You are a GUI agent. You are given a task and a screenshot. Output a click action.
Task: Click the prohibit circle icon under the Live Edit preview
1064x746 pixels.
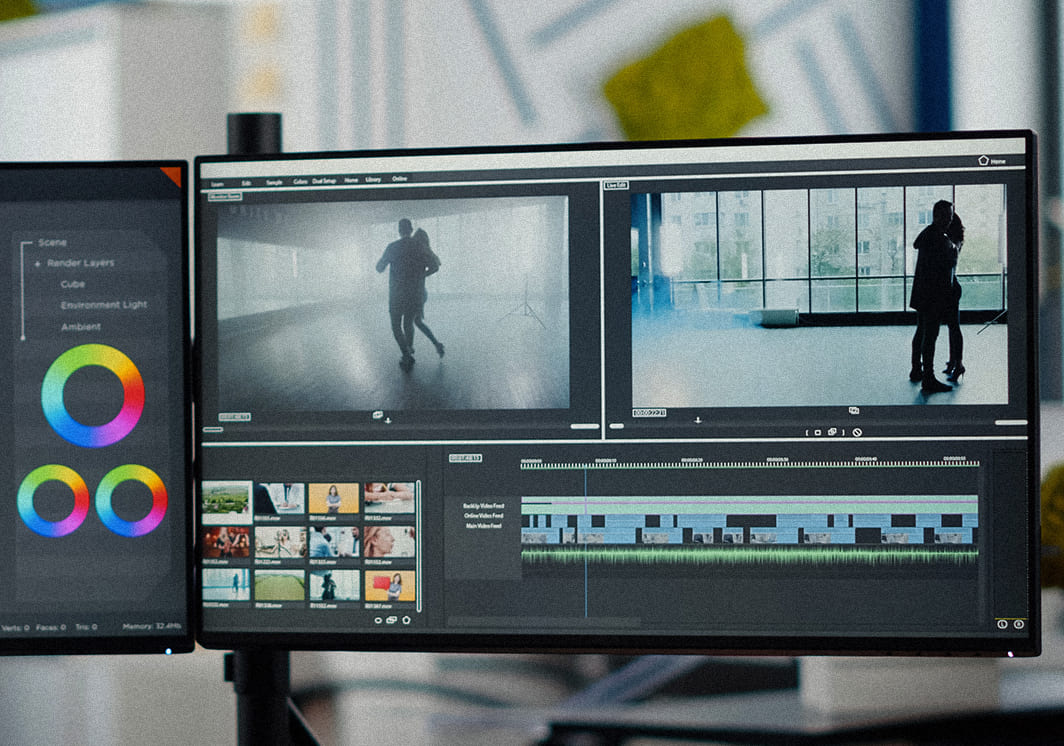[x=857, y=432]
